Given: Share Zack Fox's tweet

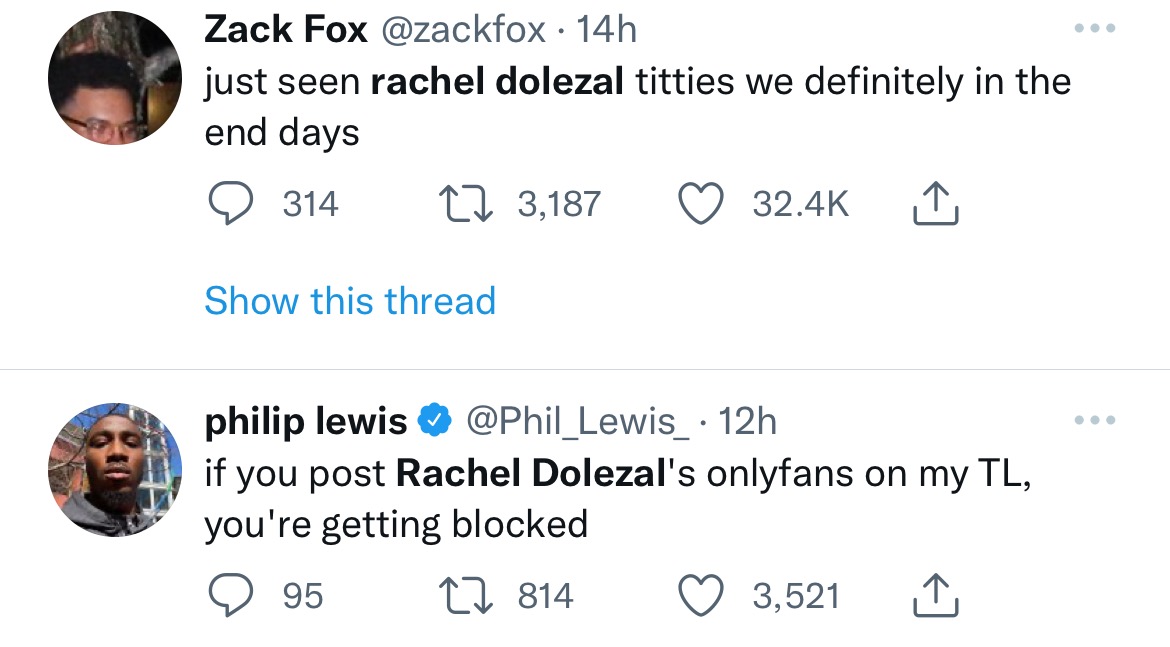Looking at the screenshot, I should pos(936,205).
